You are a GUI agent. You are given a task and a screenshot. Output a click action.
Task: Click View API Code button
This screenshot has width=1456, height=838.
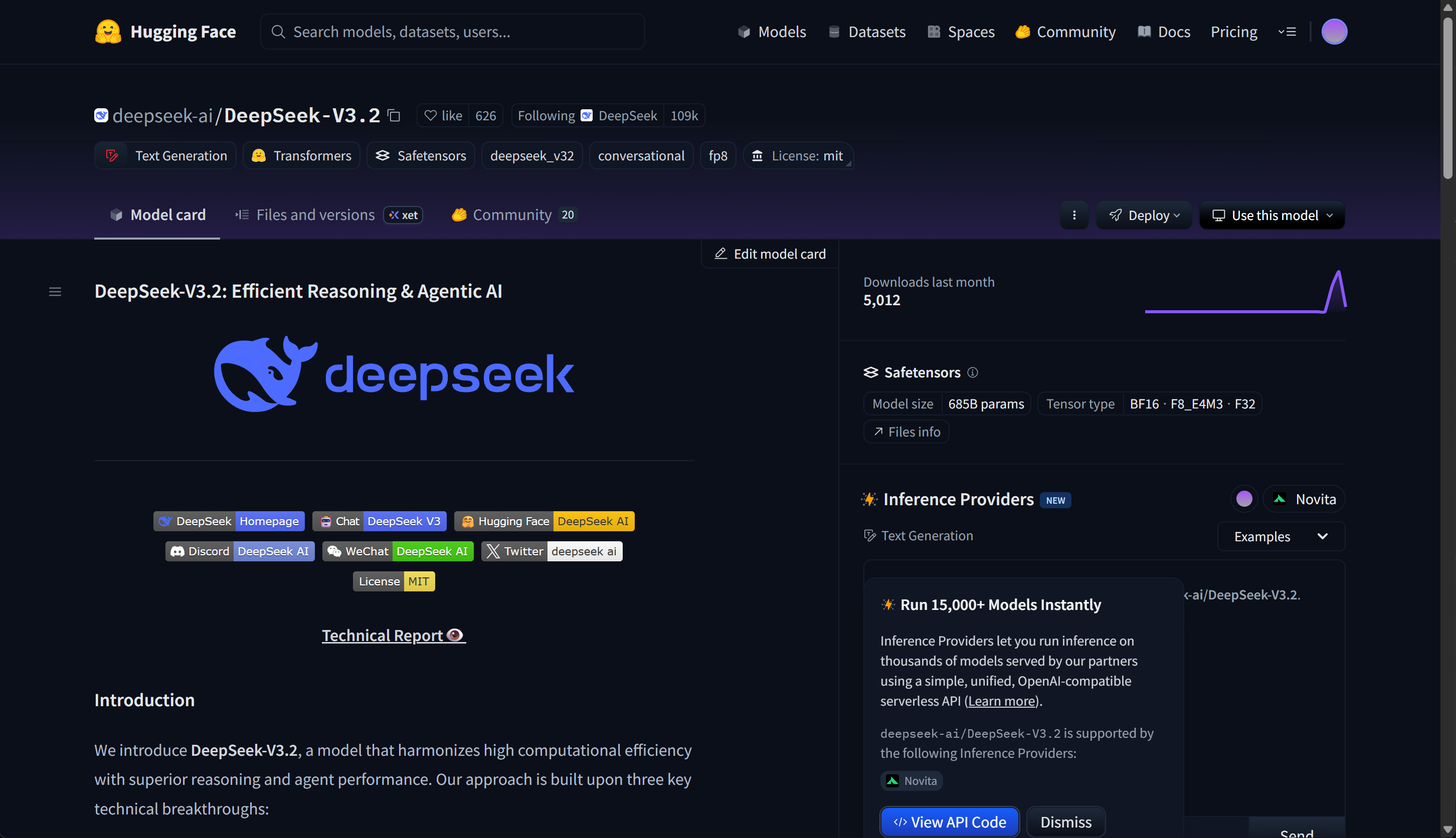(950, 822)
